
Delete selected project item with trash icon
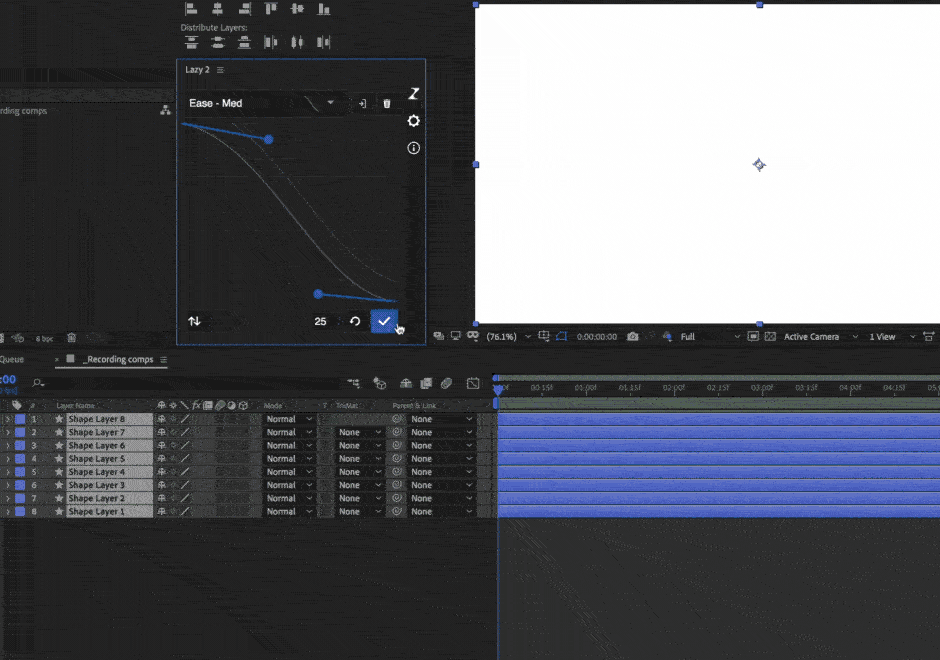tap(71, 338)
